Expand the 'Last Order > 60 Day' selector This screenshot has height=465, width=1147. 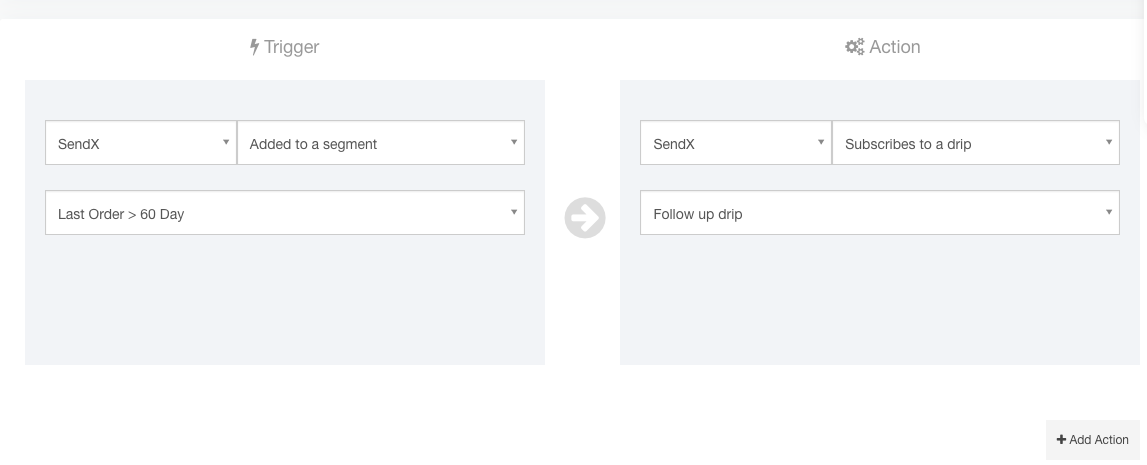(284, 214)
